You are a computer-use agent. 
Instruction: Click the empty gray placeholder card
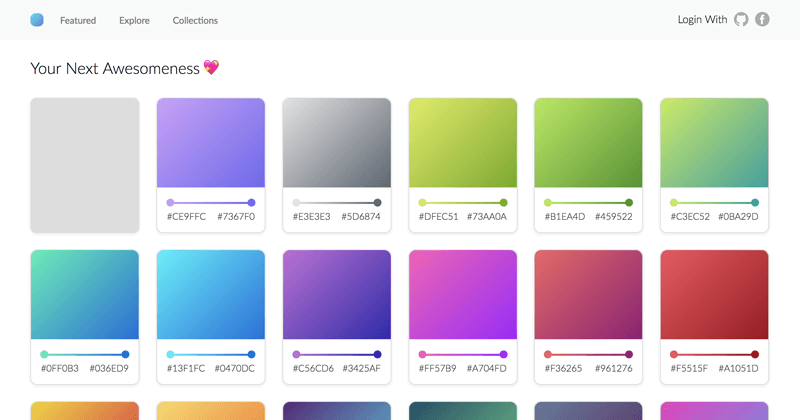(85, 165)
